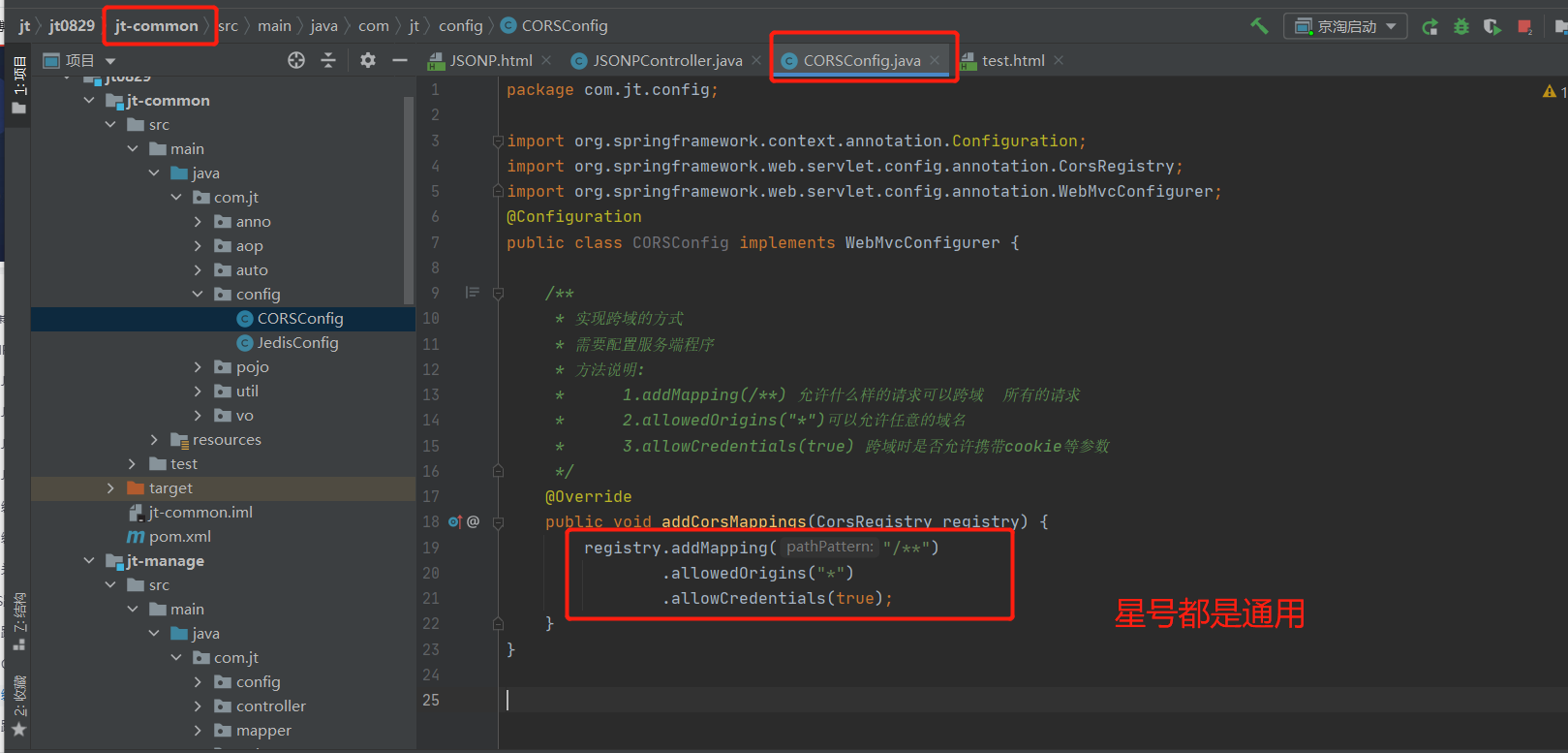Click the CORSConfig breadcrumb in the navigation bar
Viewport: 1568px width, 753px height.
coord(554,26)
